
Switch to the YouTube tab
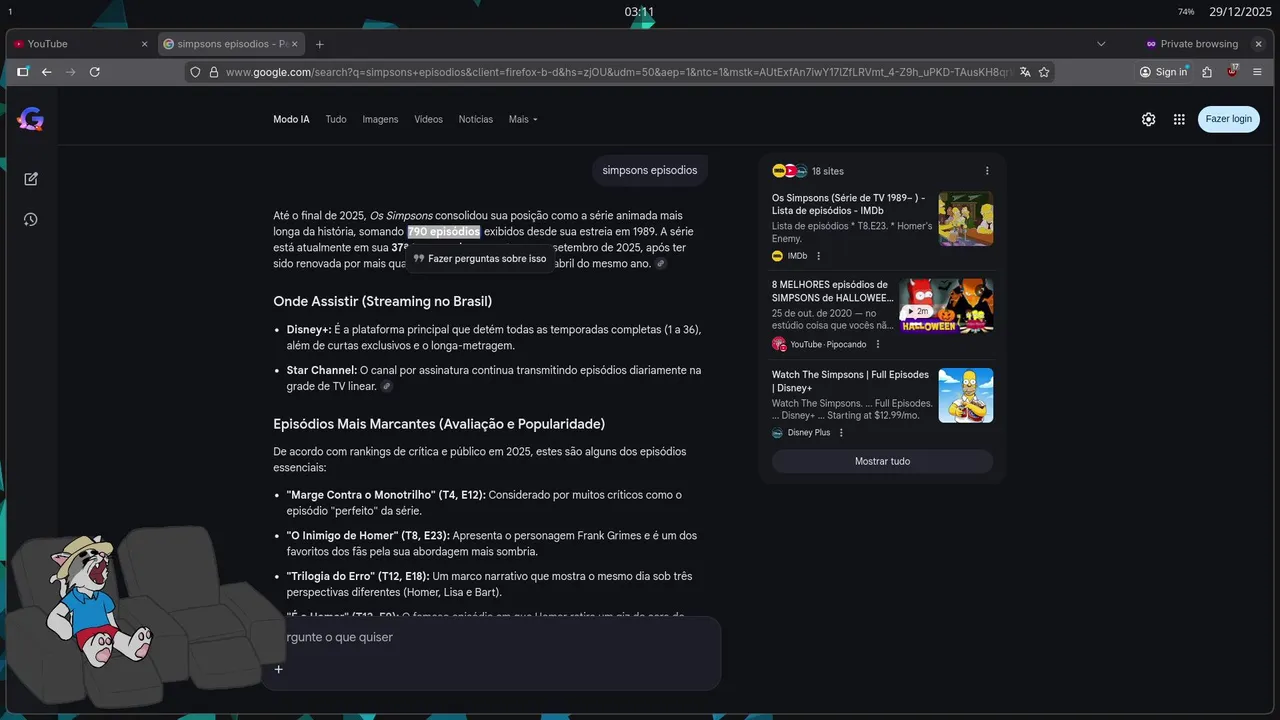(x=80, y=44)
